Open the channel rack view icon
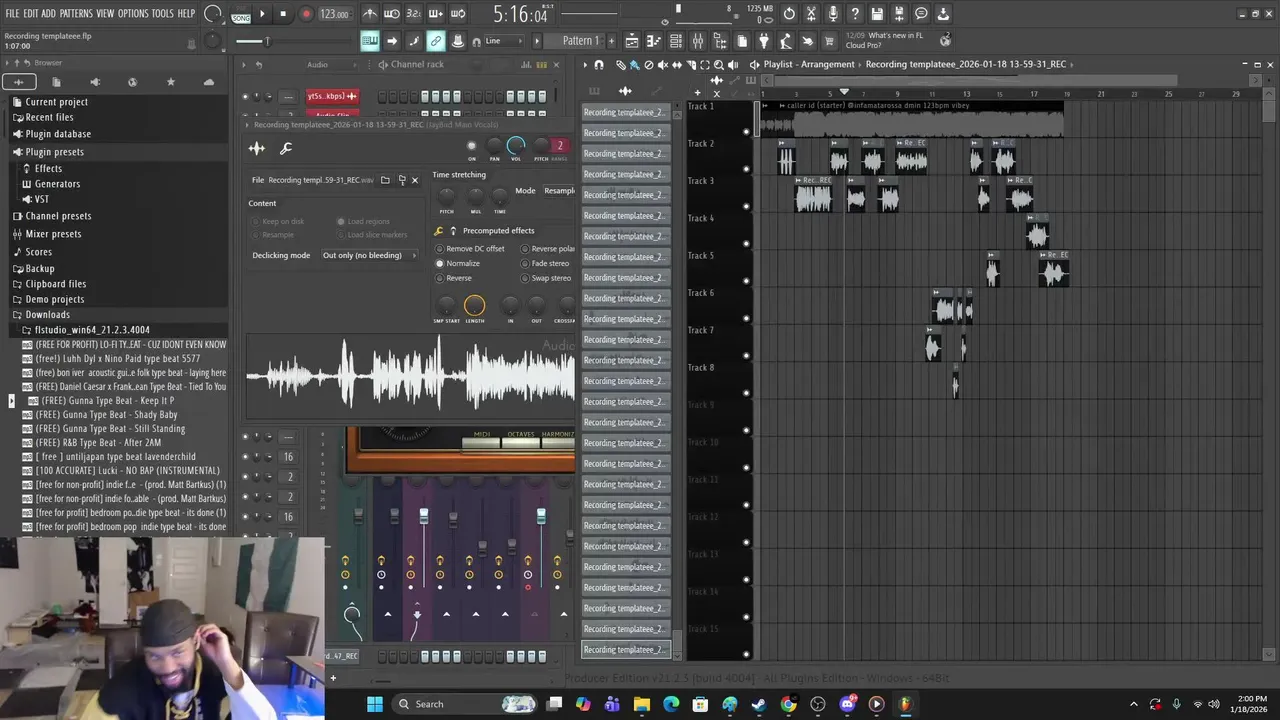Screen dimensions: 1280x720 point(676,41)
